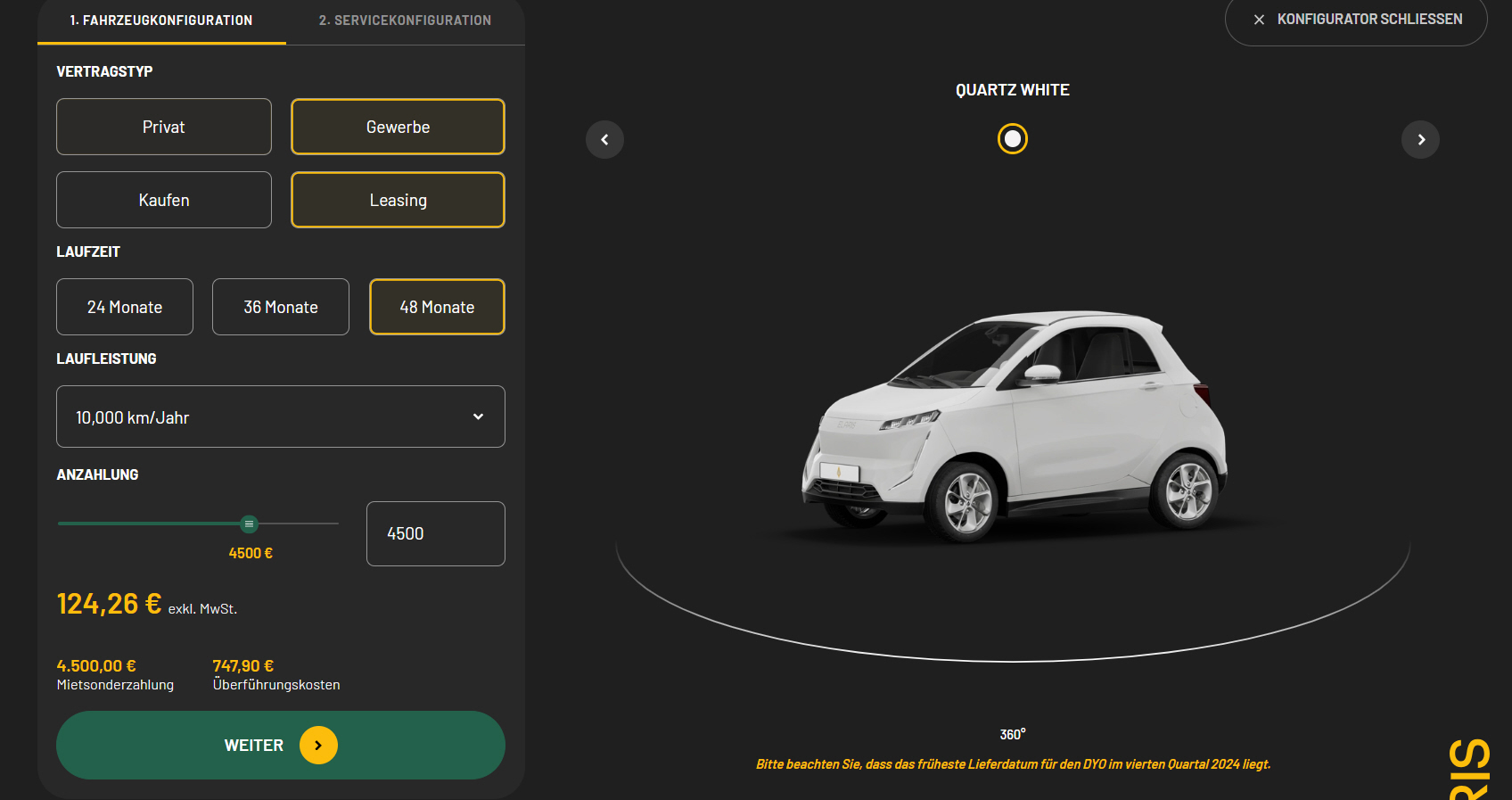Set duration to 48 Monate
1512x800 pixels.
tap(437, 307)
